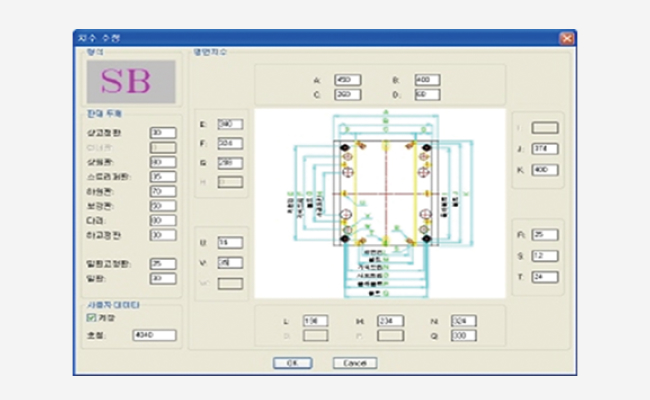The width and height of the screenshot is (650, 400).
Task: Select the A dimension input field
Action: click(x=347, y=78)
